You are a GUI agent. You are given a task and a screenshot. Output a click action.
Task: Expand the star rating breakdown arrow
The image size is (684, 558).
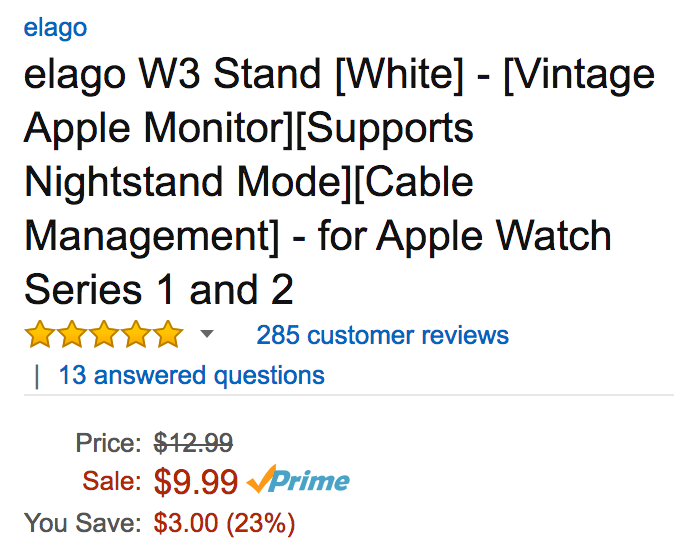[207, 334]
